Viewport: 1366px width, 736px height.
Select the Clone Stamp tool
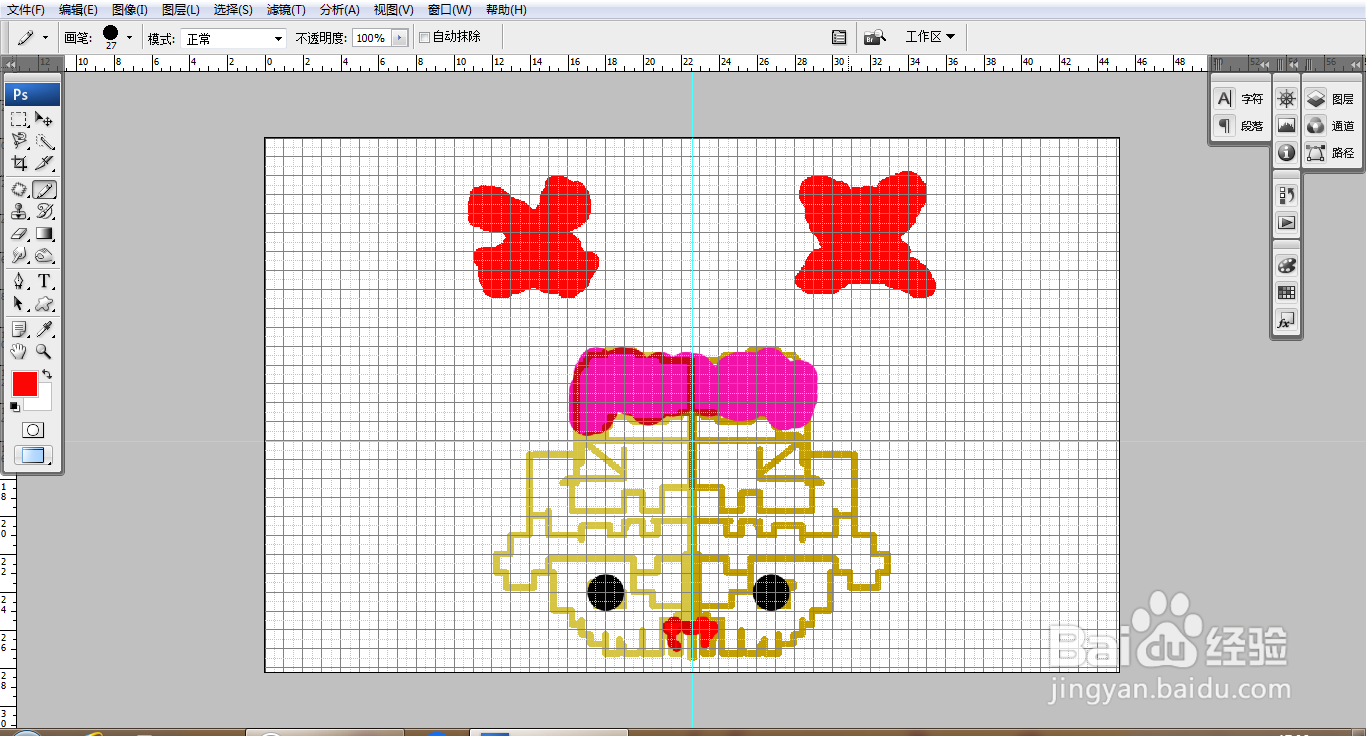(x=19, y=211)
